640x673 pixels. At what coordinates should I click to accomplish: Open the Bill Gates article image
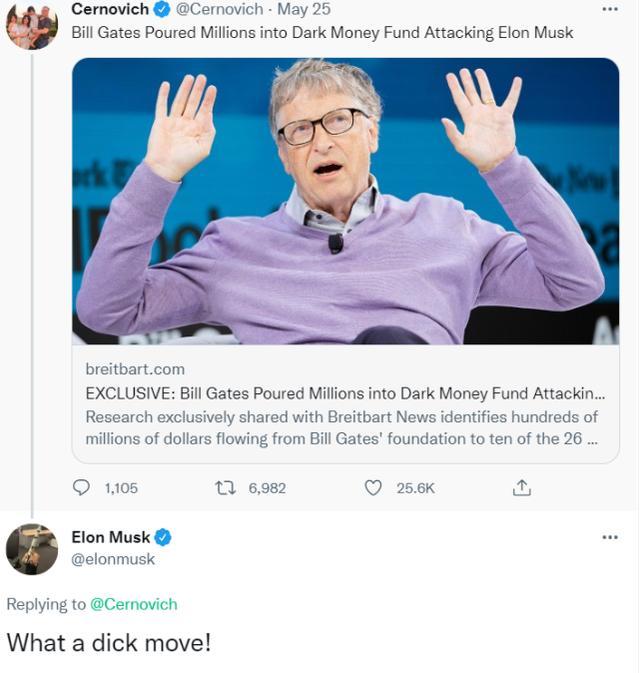[x=345, y=200]
